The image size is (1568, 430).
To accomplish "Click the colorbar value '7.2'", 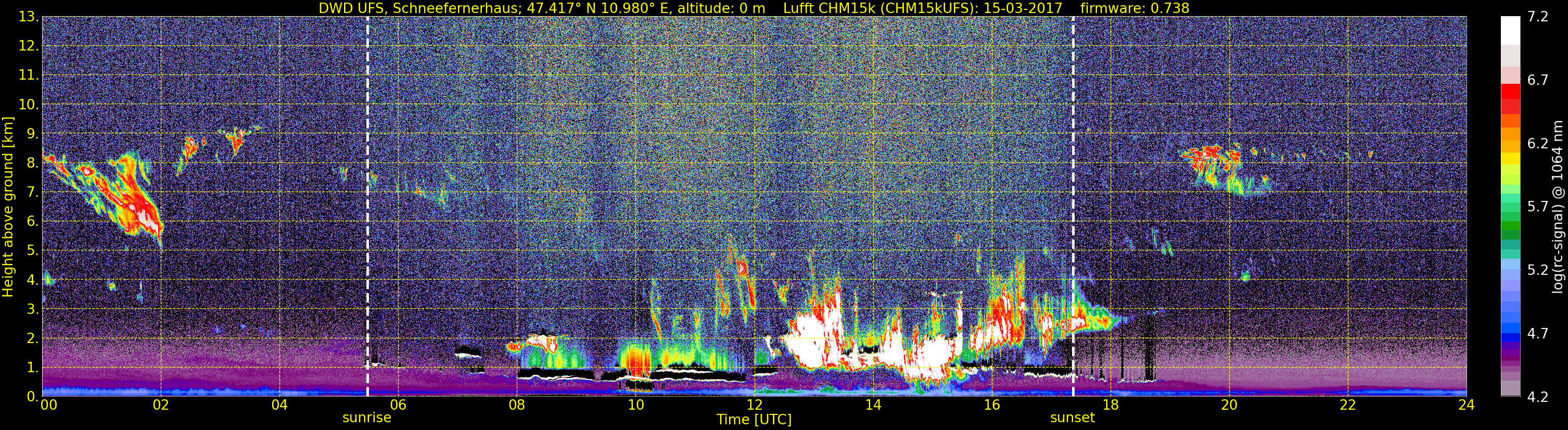I will click(1538, 17).
